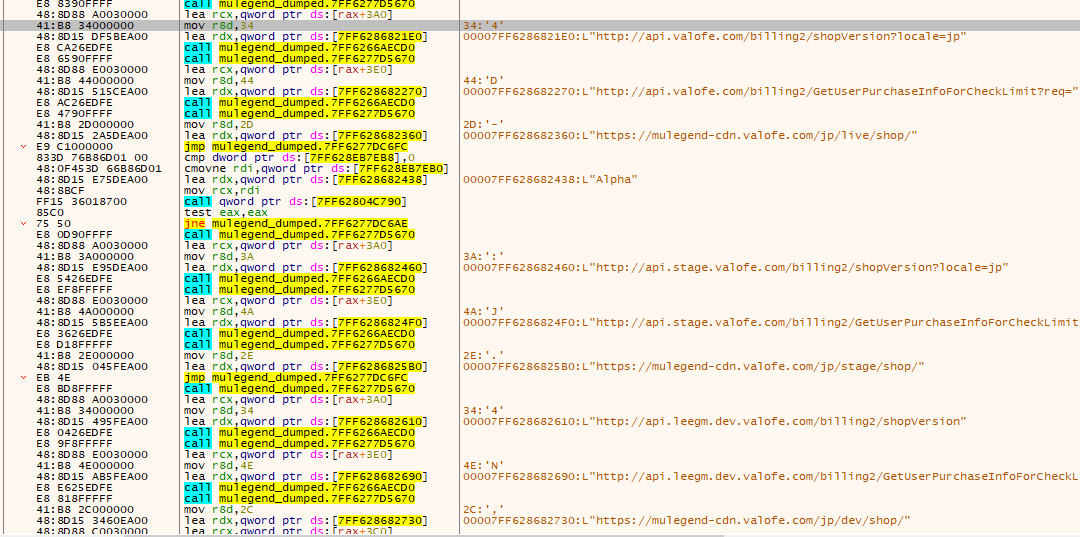Screen dimensions: 1080x537
Task: Click lea rdx with address 7FF628682270
Action: click(x=307, y=92)
